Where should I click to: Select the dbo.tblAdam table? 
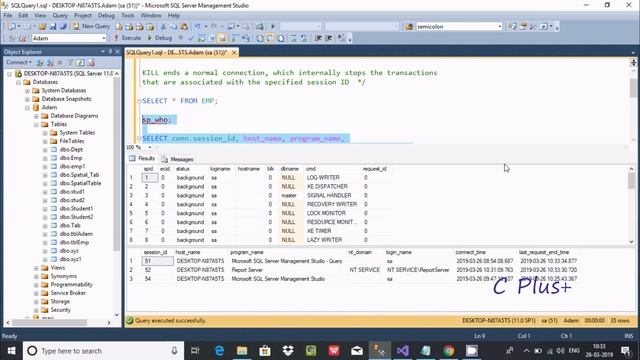point(76,234)
